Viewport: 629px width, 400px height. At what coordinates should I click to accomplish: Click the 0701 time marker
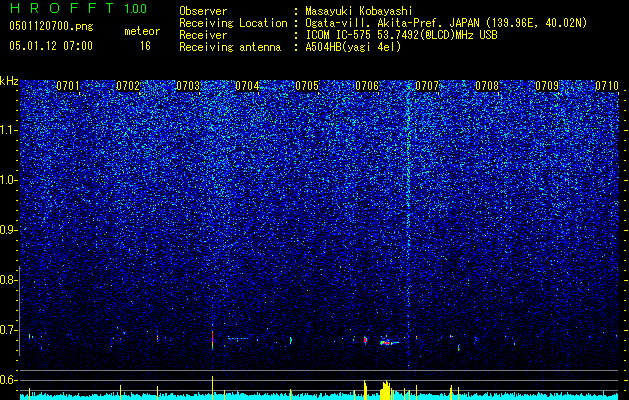68,86
